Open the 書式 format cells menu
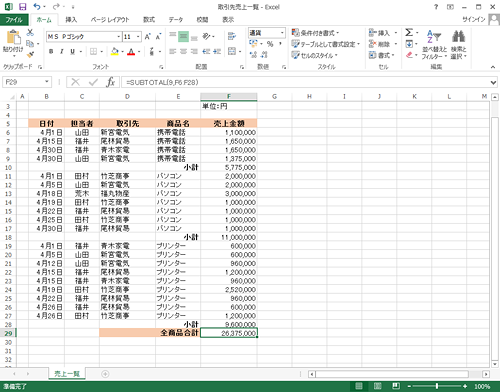The width and height of the screenshot is (500, 392). 382,55
